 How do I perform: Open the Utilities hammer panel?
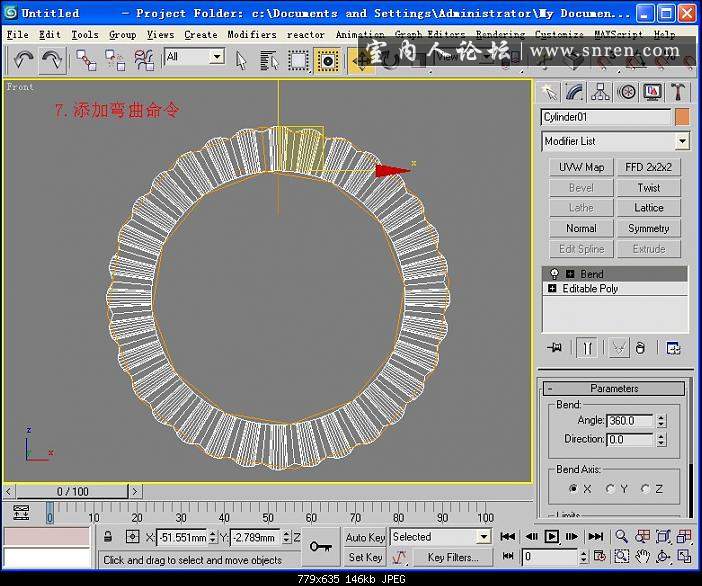pyautogui.click(x=679, y=92)
